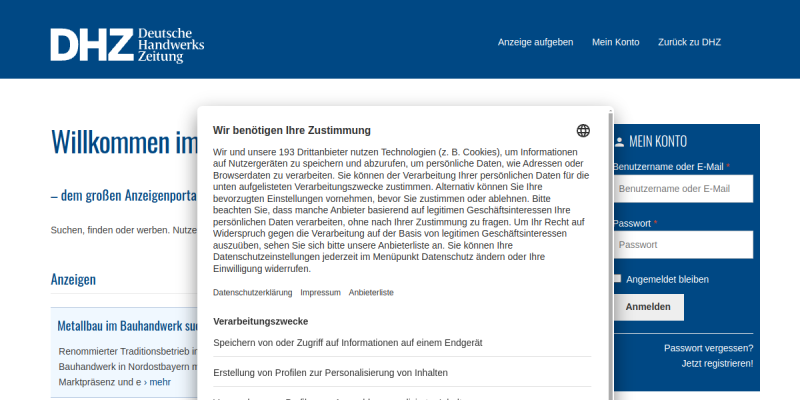Open the Anbieterliste link
The image size is (800, 400).
click(x=371, y=292)
